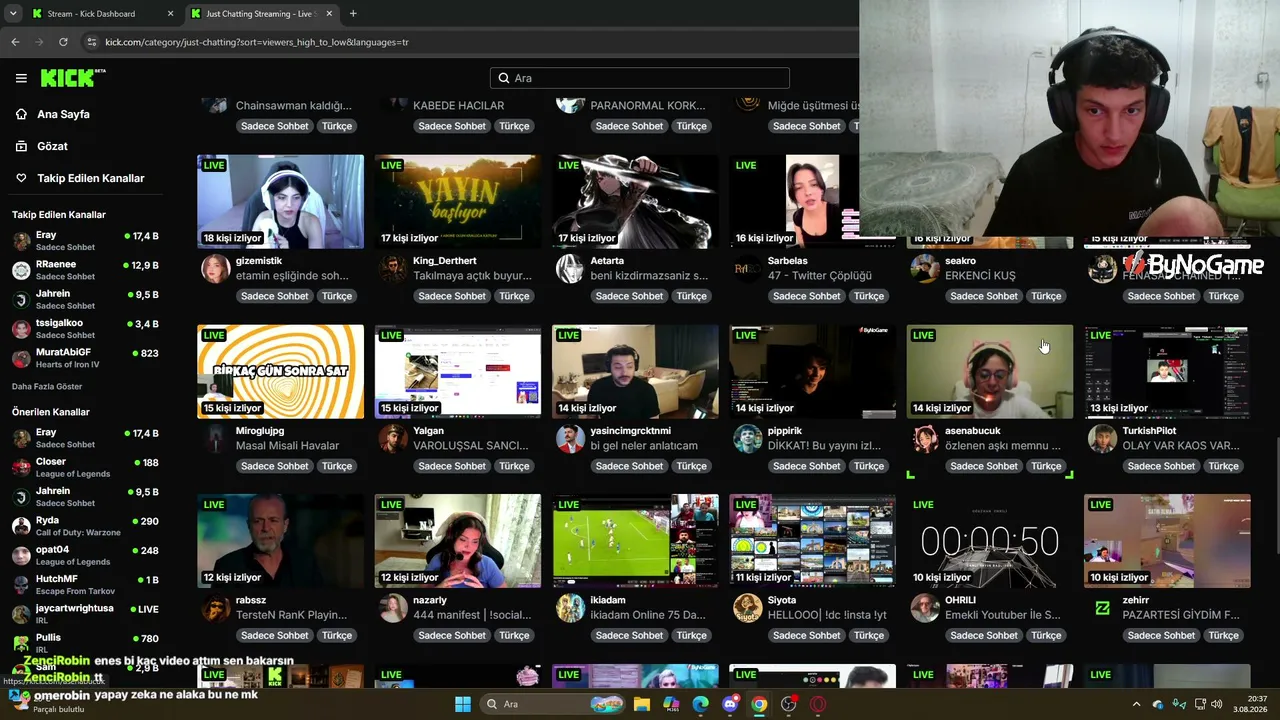Open gizemistik's live stream thumbnail
Viewport: 1280px width, 720px height.
(280, 201)
